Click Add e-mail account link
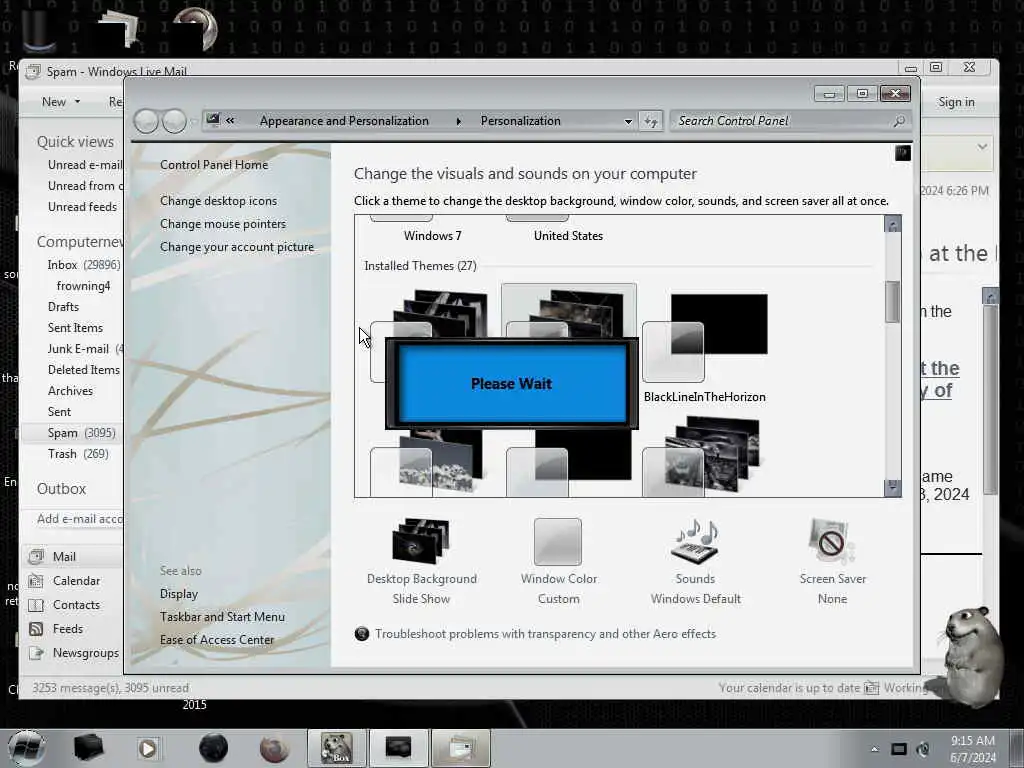This screenshot has width=1024, height=768. pyautogui.click(x=80, y=519)
